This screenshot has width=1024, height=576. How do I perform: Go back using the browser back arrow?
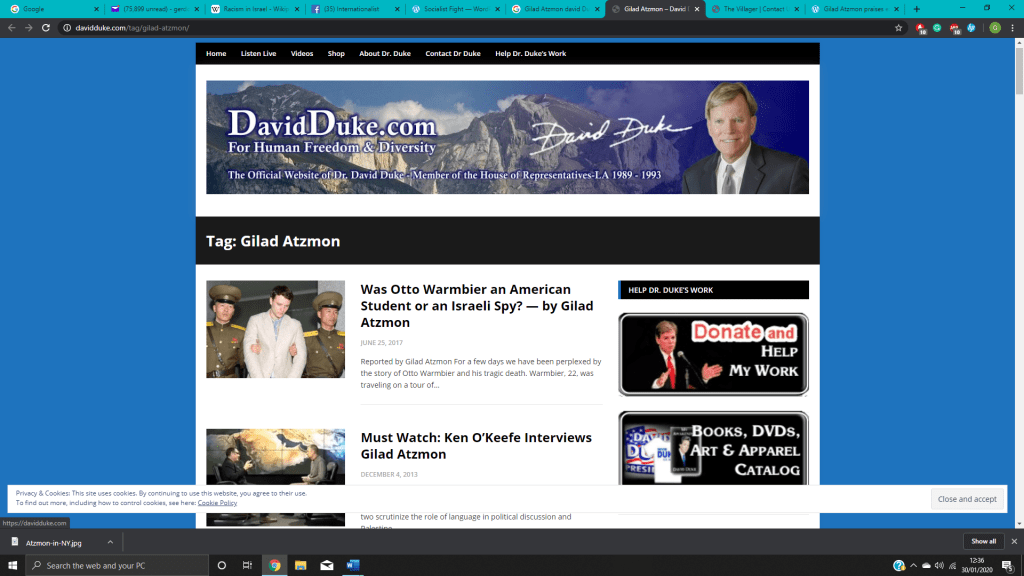(11, 28)
